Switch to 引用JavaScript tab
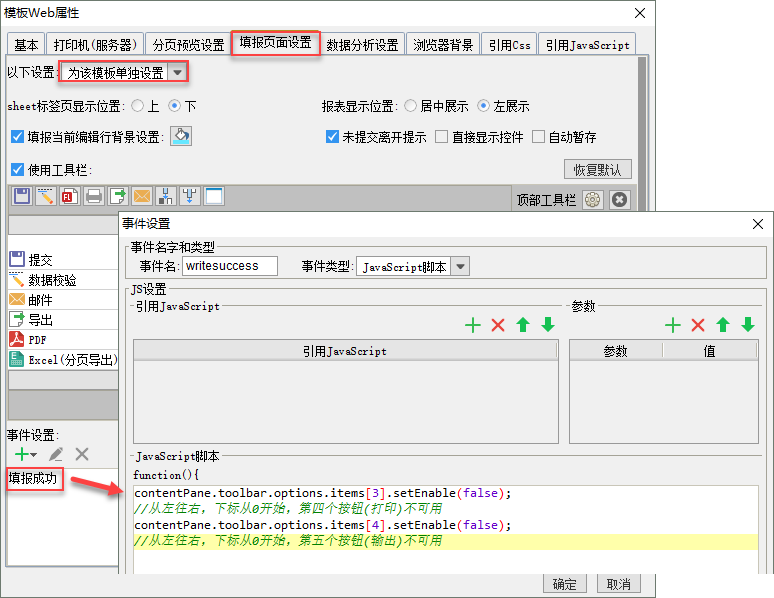The height and width of the screenshot is (598, 774). pos(587,45)
